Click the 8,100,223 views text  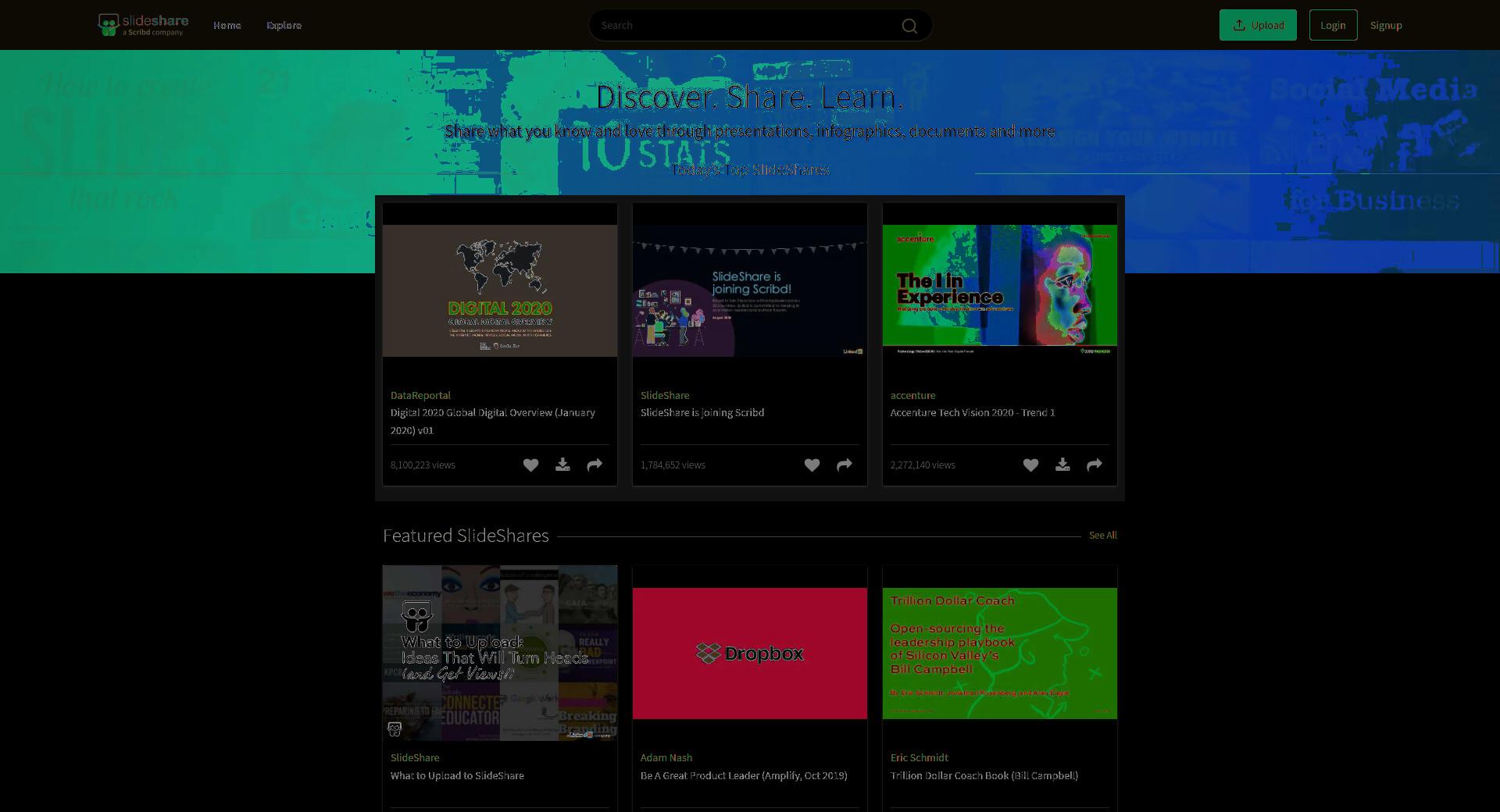coord(423,465)
